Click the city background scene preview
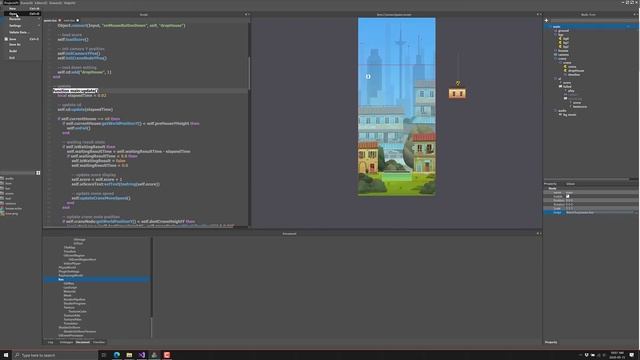This screenshot has height=360, width=640. pyautogui.click(x=397, y=107)
